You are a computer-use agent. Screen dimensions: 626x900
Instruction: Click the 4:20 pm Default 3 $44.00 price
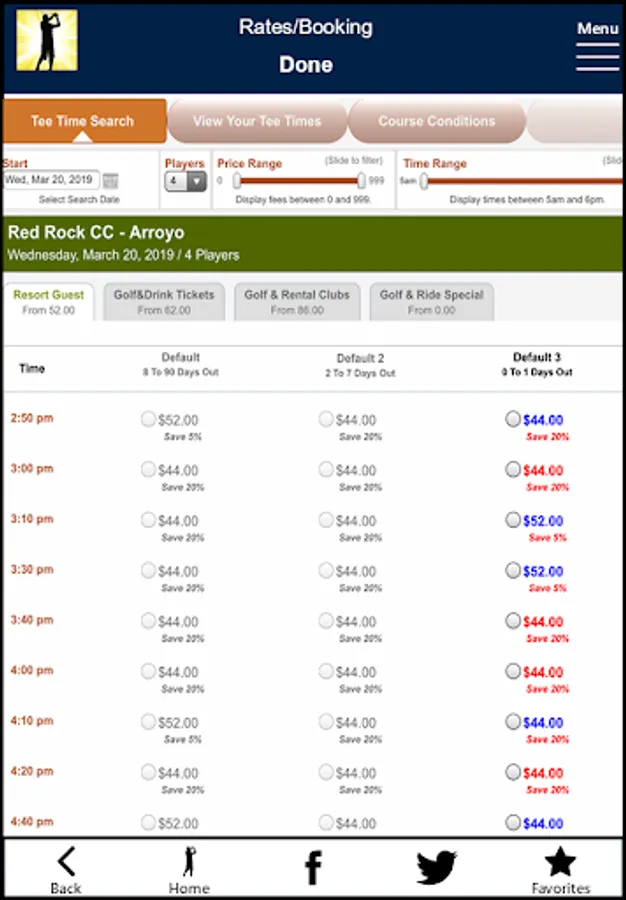543,773
